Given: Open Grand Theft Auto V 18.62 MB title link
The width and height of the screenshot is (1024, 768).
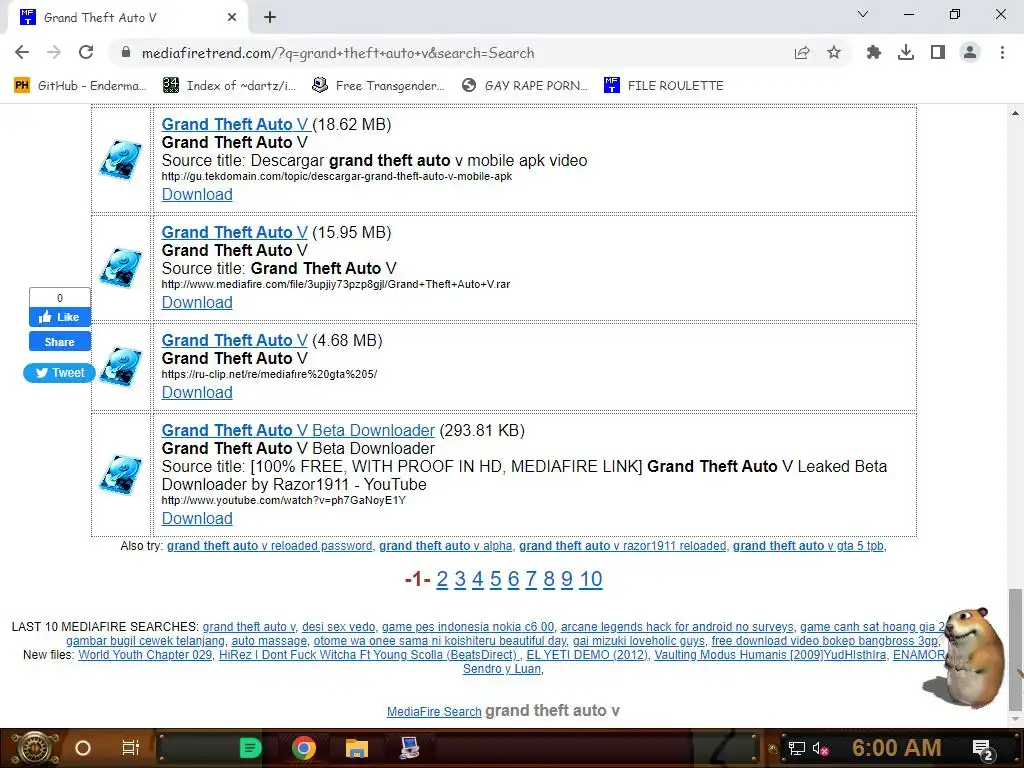Looking at the screenshot, I should coord(234,124).
